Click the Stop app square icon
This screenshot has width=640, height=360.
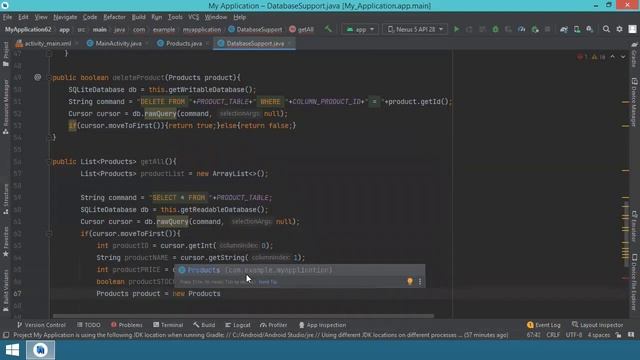(x=547, y=29)
